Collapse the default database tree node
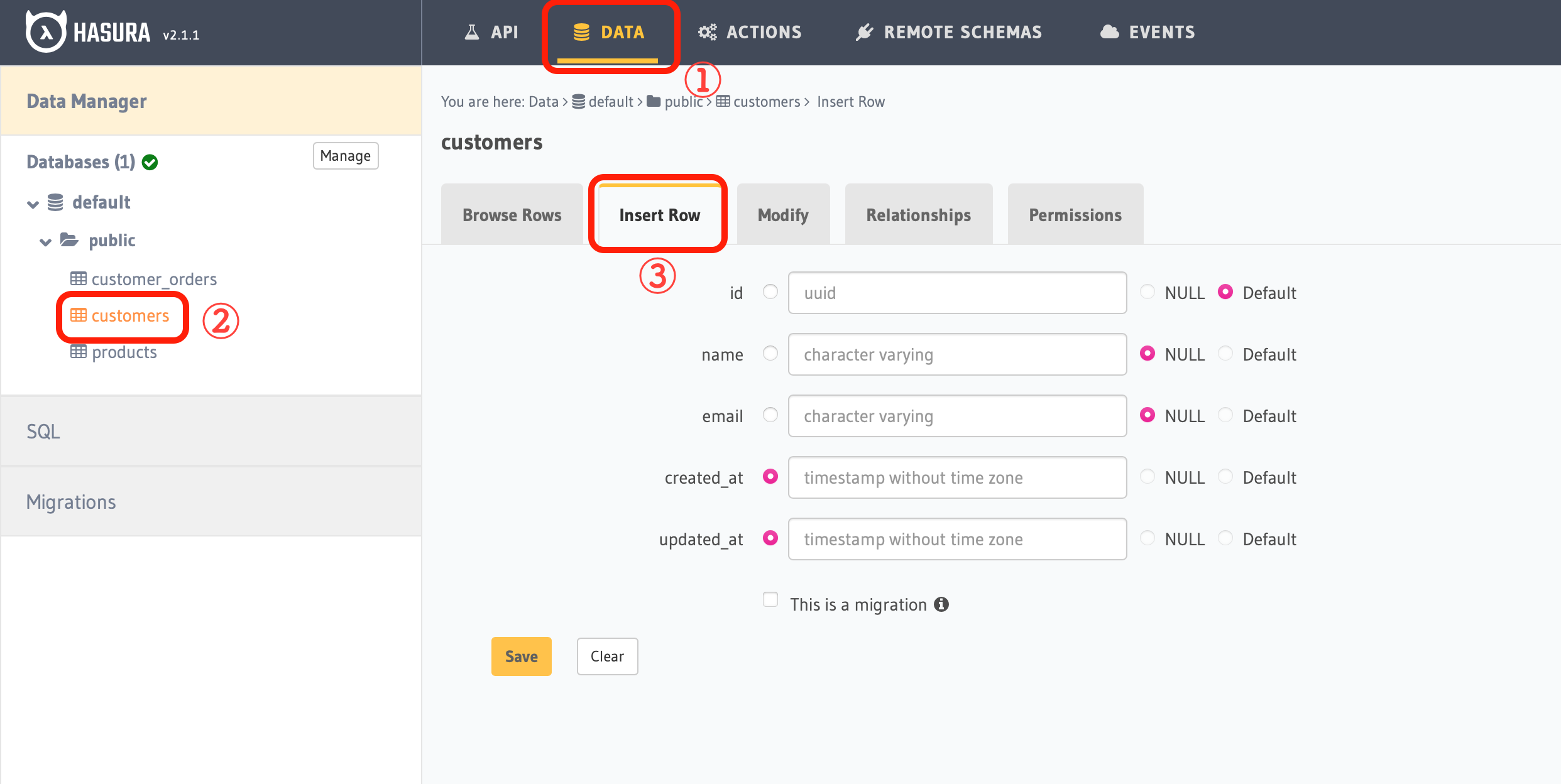This screenshot has width=1561, height=784. click(33, 204)
